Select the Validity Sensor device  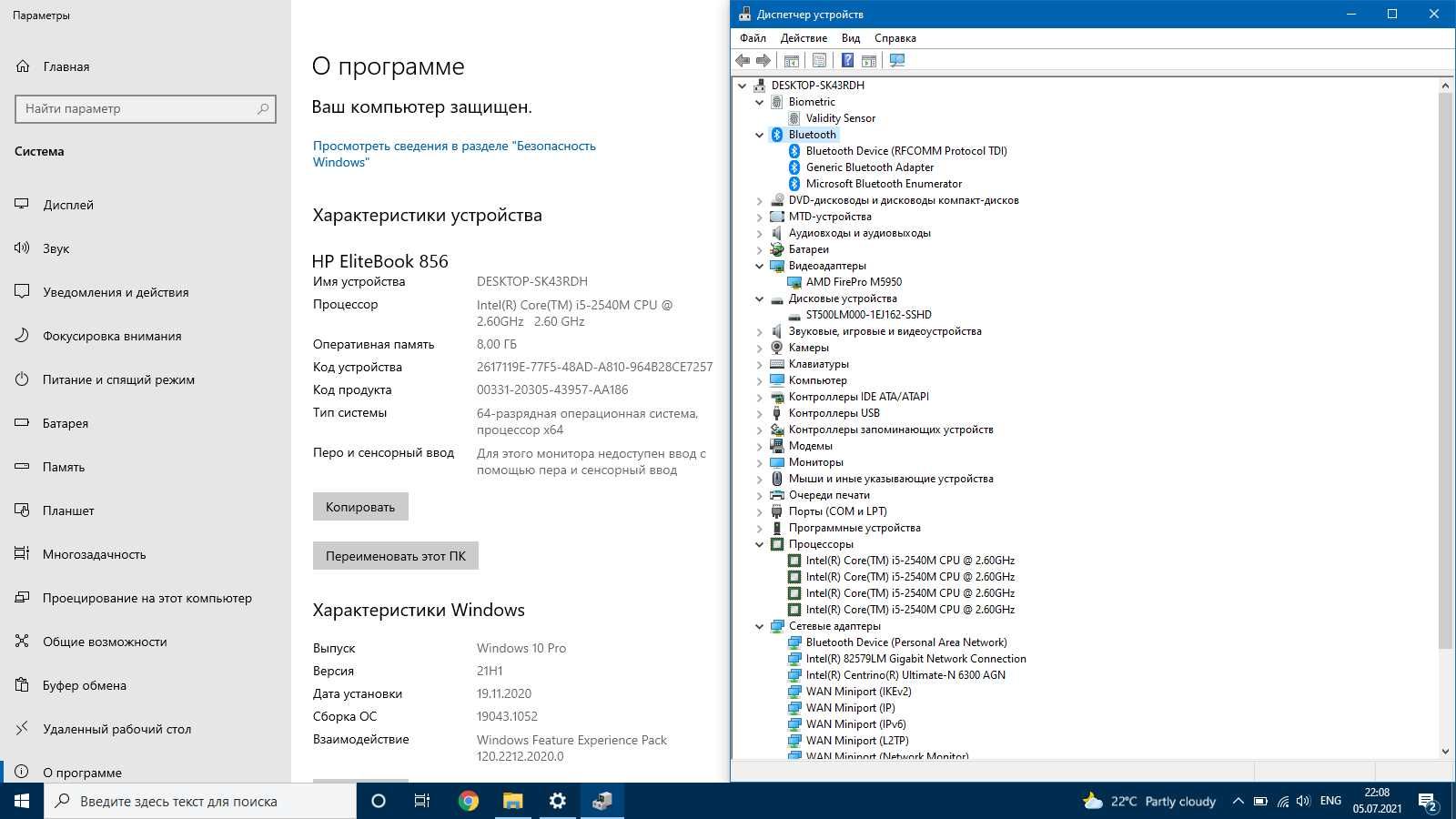click(840, 118)
